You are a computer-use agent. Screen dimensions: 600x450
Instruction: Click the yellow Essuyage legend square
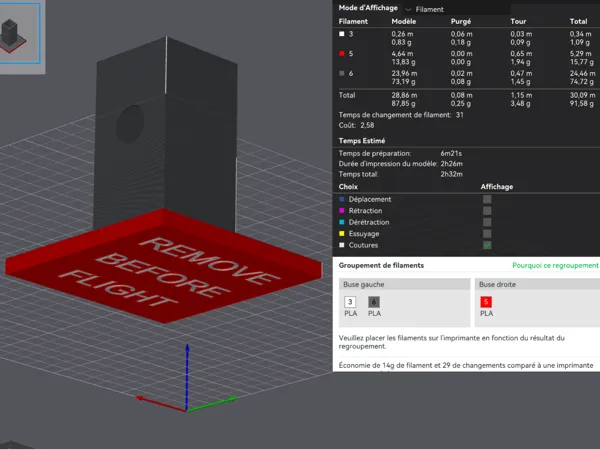(x=342, y=233)
